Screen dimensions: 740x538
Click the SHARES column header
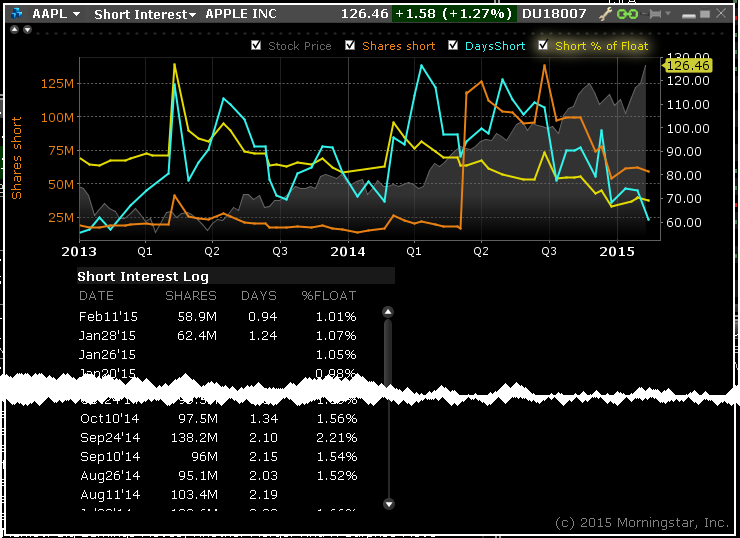point(191,296)
